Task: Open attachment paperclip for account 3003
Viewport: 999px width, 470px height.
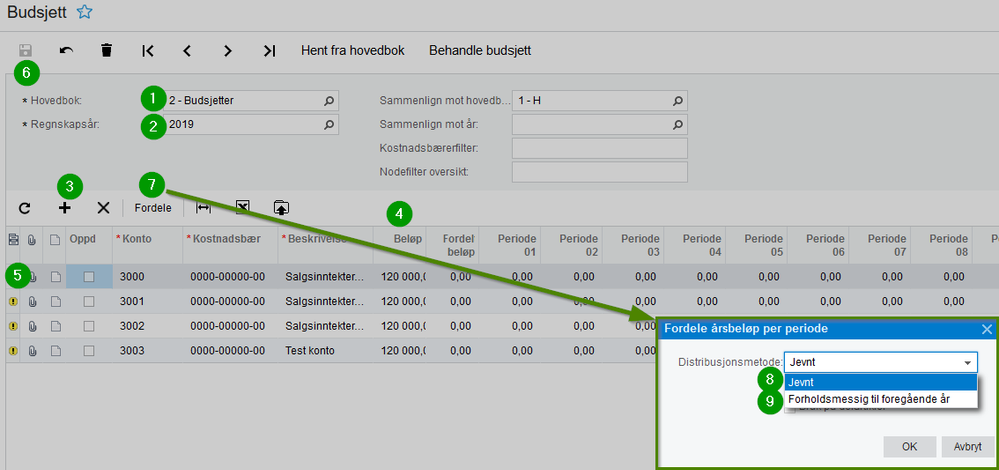Action: click(x=32, y=351)
